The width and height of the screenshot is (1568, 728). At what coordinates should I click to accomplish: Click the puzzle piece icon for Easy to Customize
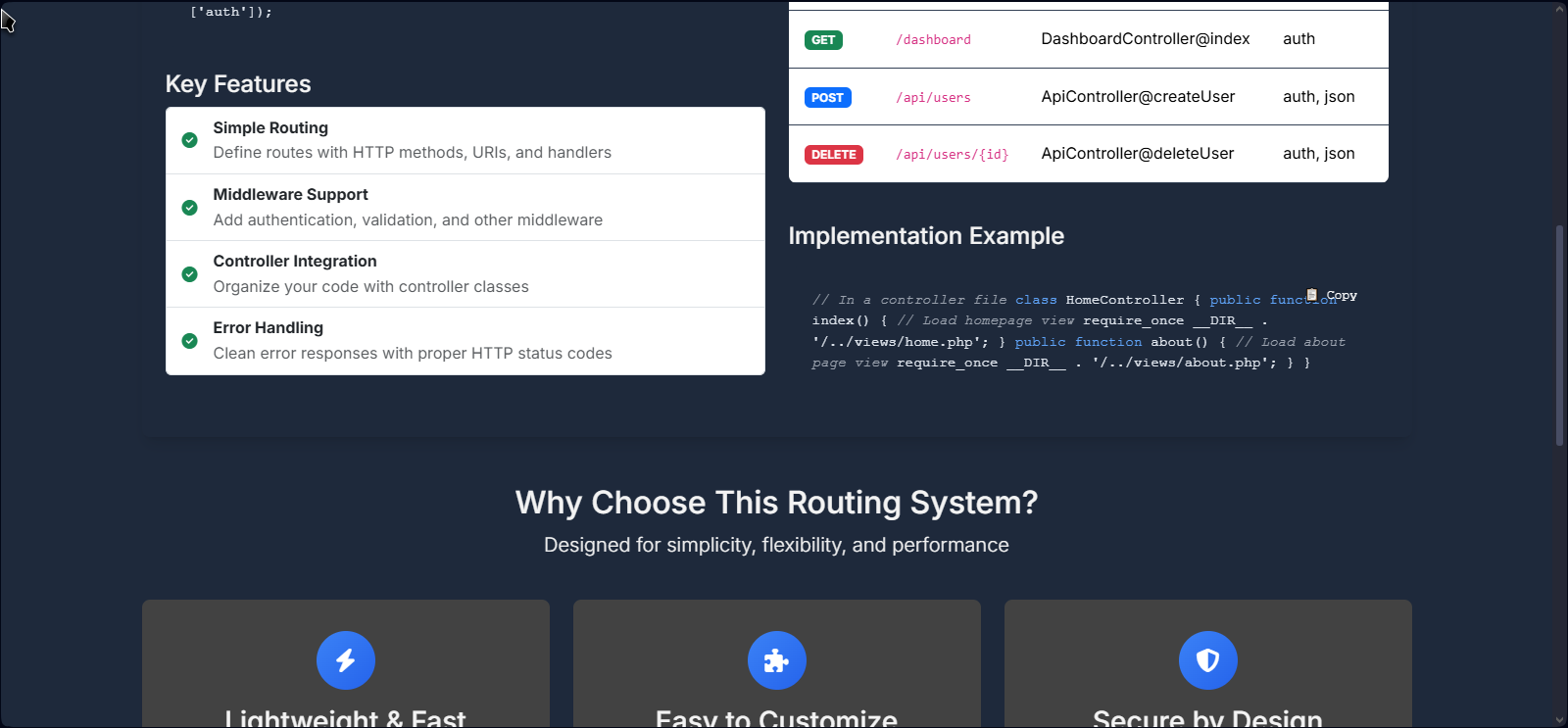pyautogui.click(x=777, y=660)
